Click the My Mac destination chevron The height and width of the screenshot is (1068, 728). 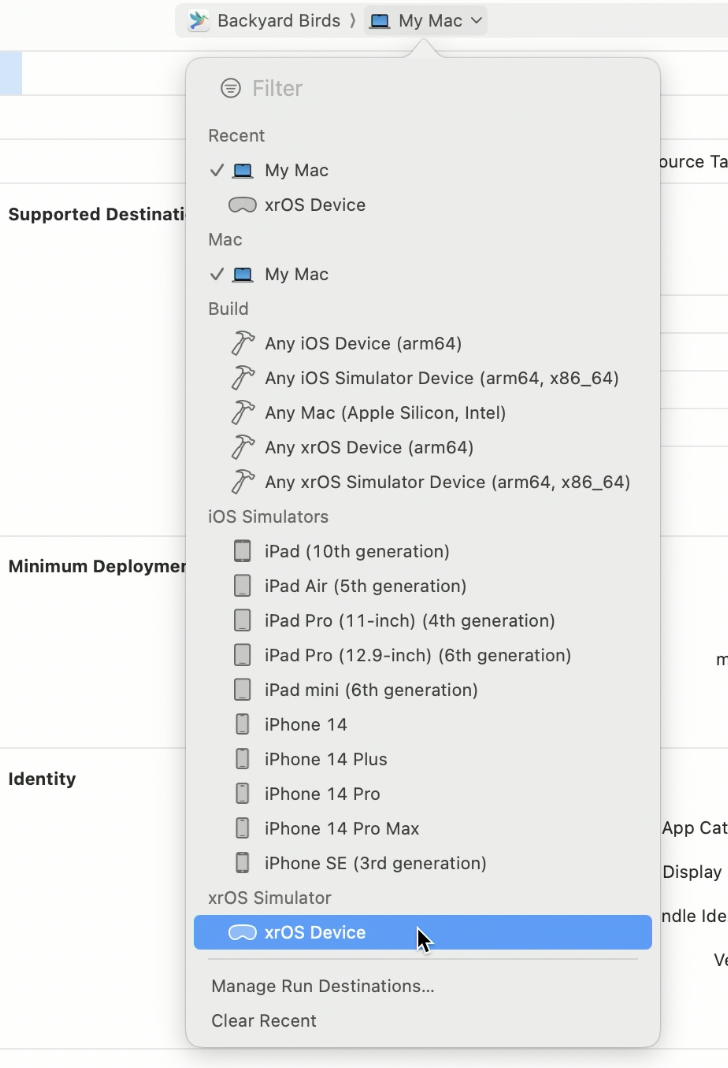(x=477, y=20)
